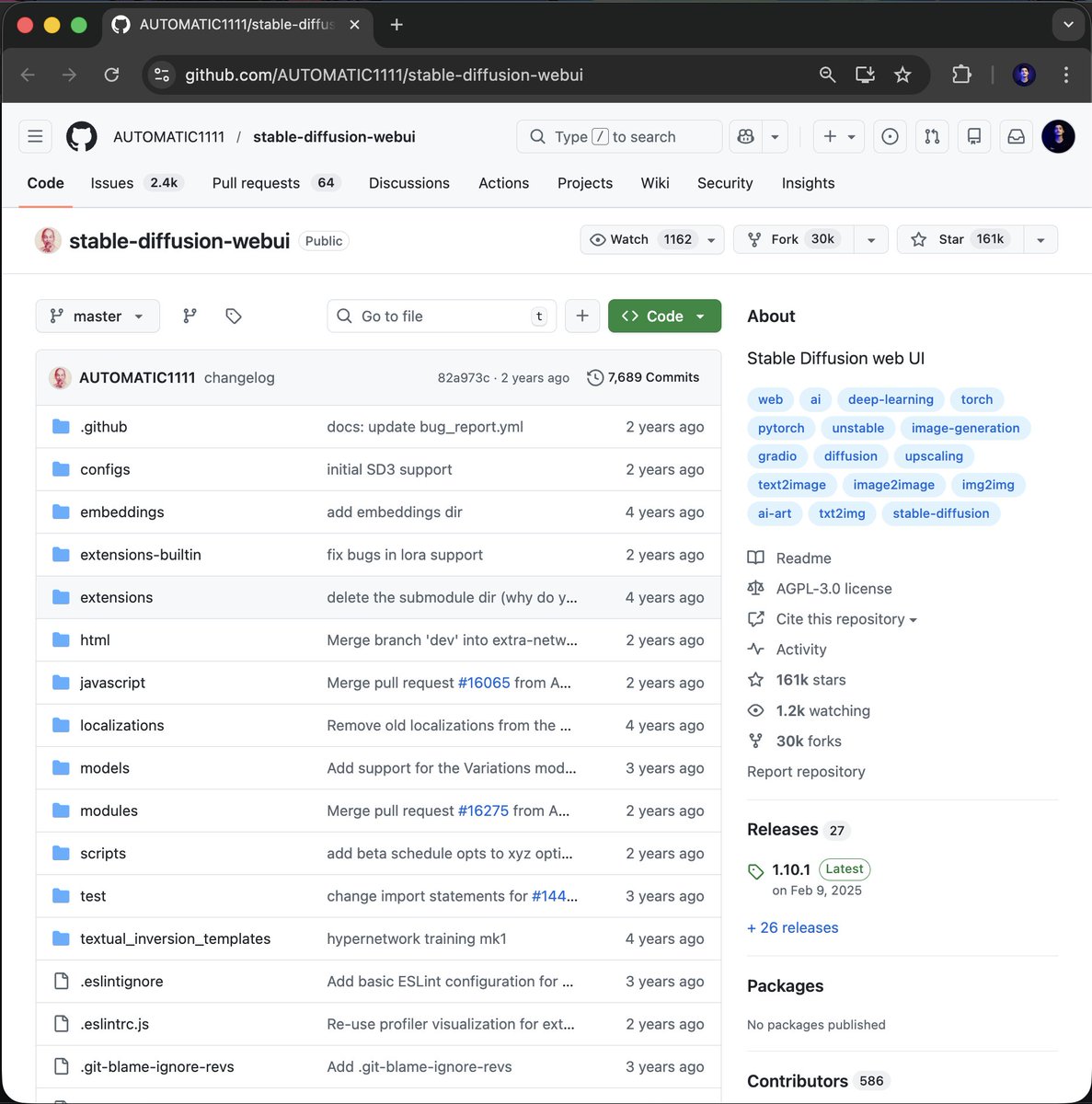Open the issues icon in header
The width and height of the screenshot is (1092, 1104).
tap(890, 136)
